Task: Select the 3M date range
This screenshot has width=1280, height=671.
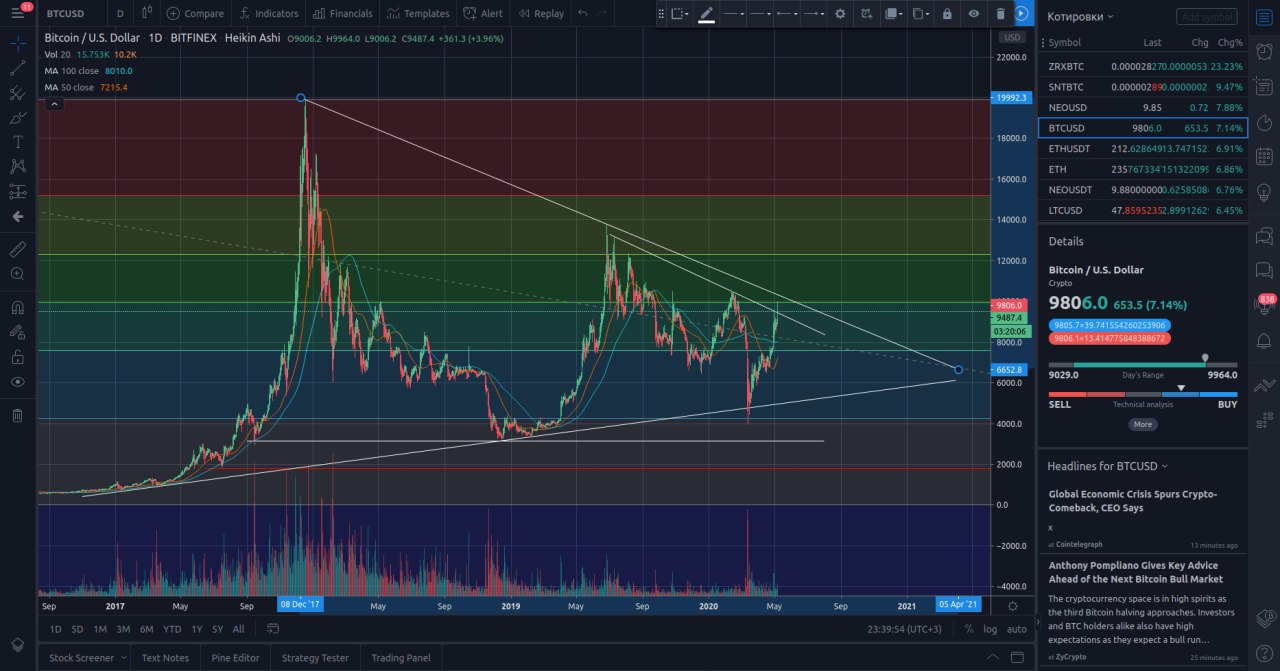Action: click(123, 629)
